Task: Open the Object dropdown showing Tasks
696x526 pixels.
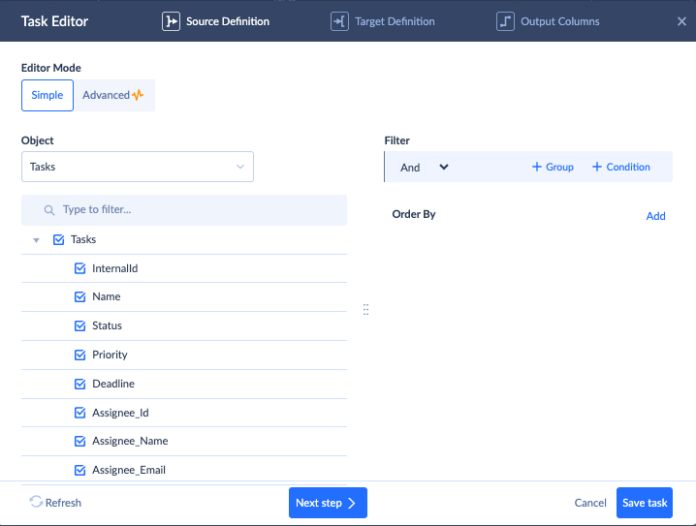Action: [137, 167]
